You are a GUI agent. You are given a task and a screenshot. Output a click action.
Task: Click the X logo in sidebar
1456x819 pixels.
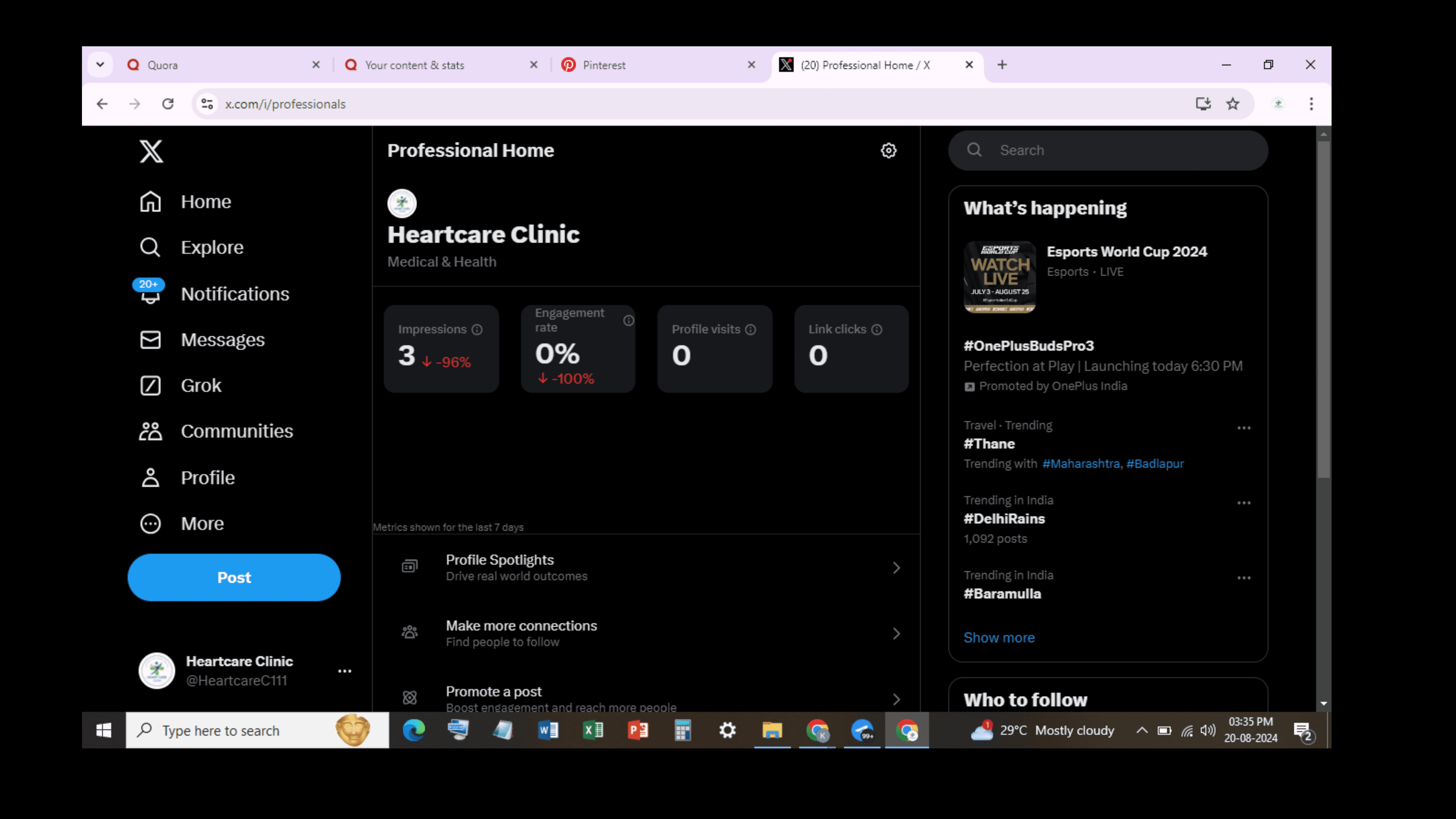pyautogui.click(x=151, y=151)
